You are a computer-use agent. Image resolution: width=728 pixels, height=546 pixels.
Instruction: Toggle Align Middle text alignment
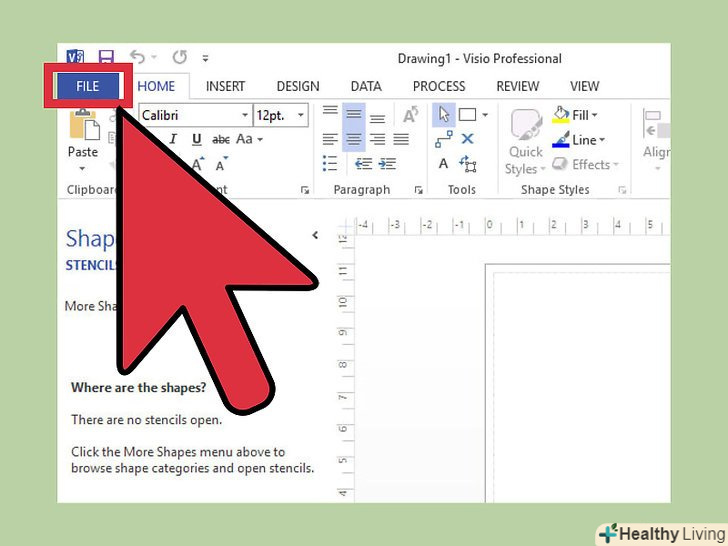coord(354,114)
